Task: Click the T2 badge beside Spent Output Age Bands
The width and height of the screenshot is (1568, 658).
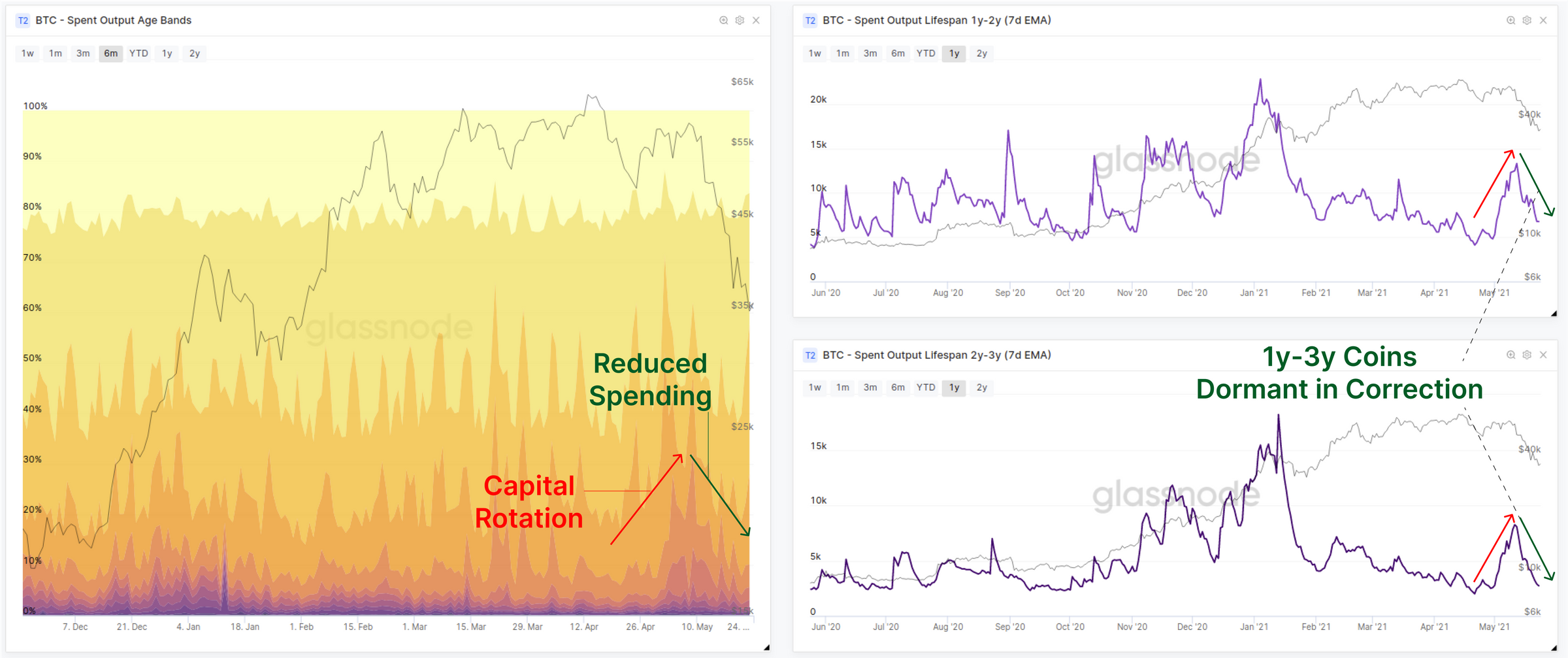Action: [23, 20]
